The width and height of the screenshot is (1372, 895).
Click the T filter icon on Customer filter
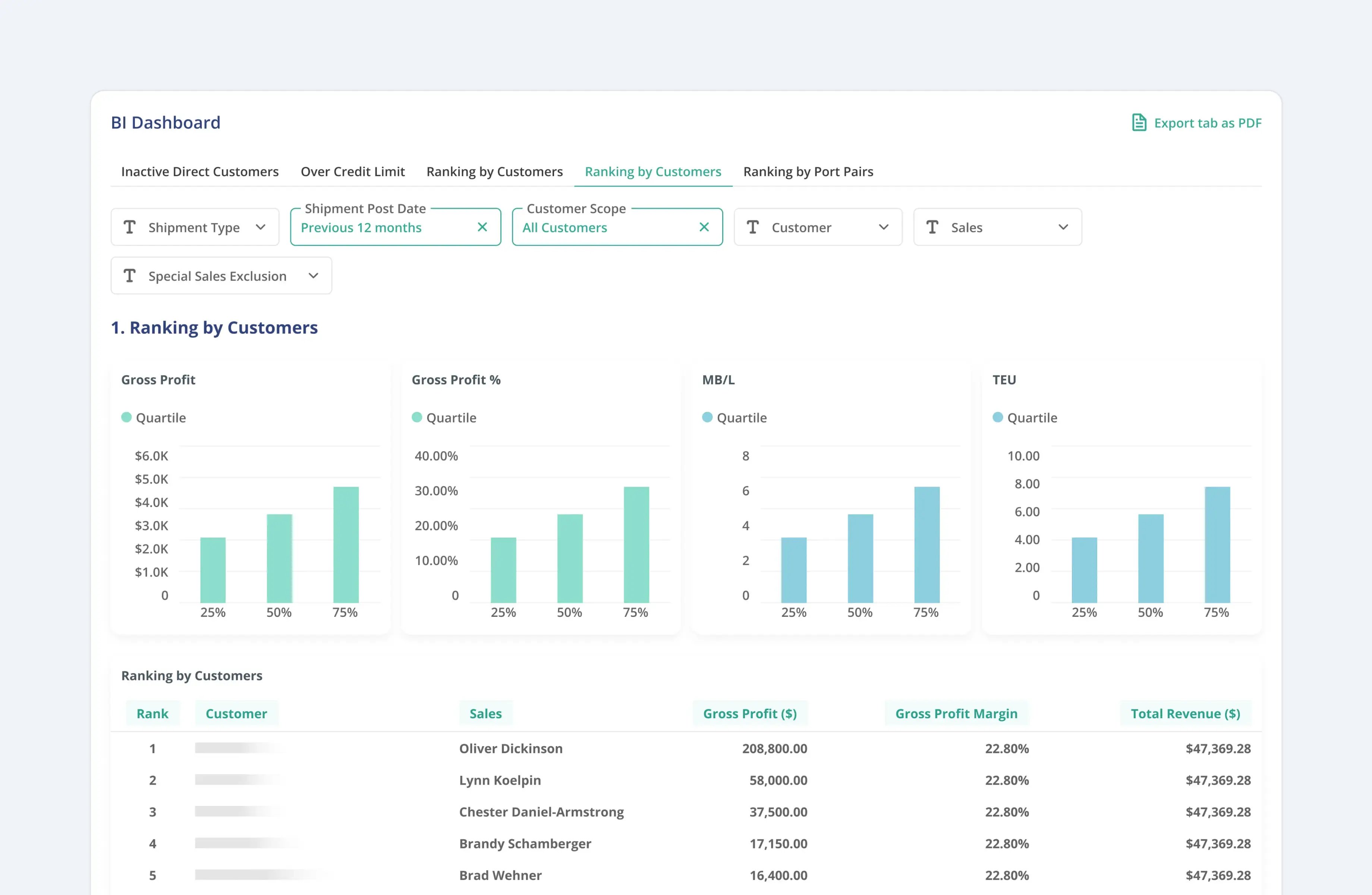click(753, 227)
